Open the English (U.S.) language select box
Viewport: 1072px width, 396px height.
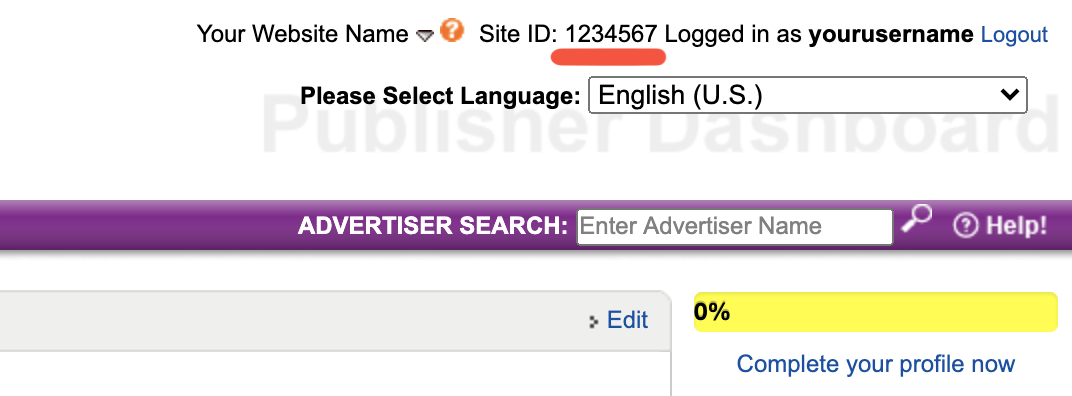tap(807, 95)
